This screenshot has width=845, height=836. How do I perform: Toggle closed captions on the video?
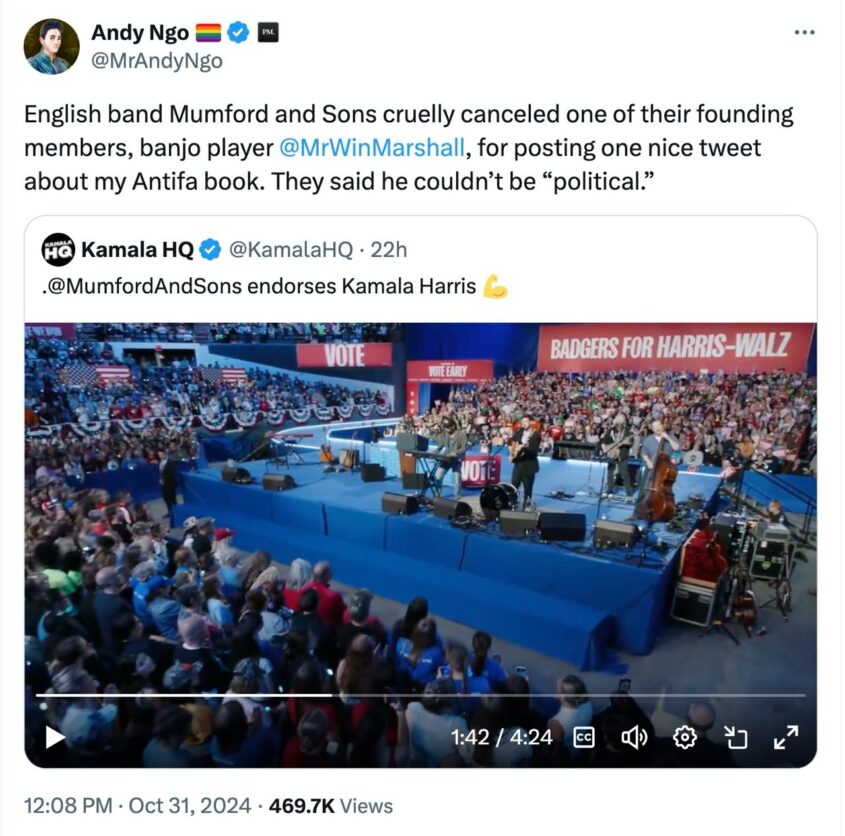tap(584, 737)
